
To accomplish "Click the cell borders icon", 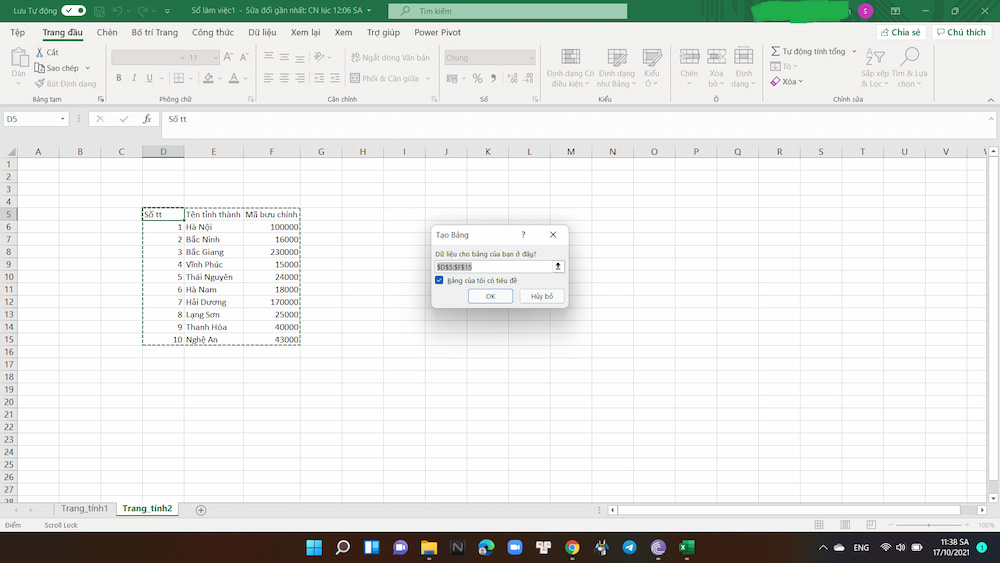I will pos(179,78).
